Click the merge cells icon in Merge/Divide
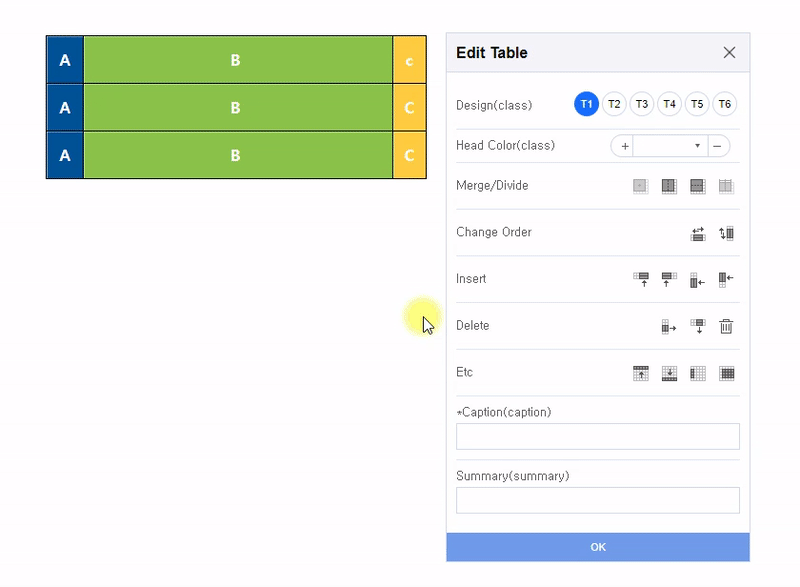This screenshot has width=800, height=587. tap(640, 186)
